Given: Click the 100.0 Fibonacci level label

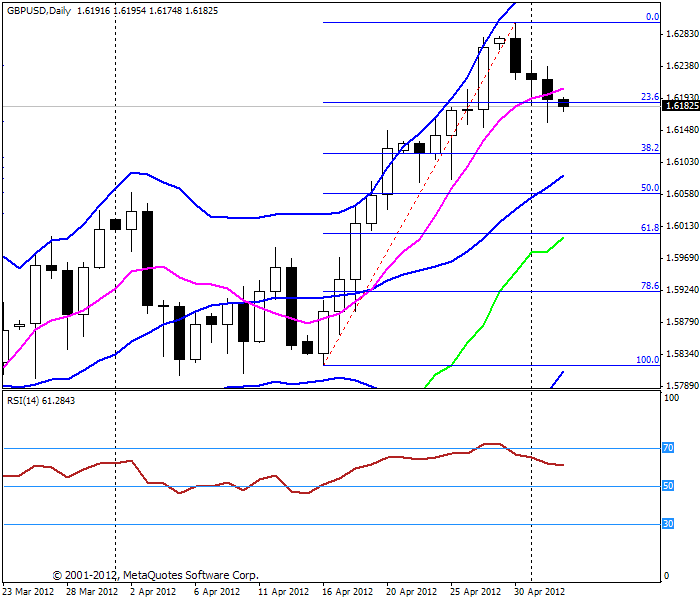Looking at the screenshot, I should pyautogui.click(x=648, y=360).
